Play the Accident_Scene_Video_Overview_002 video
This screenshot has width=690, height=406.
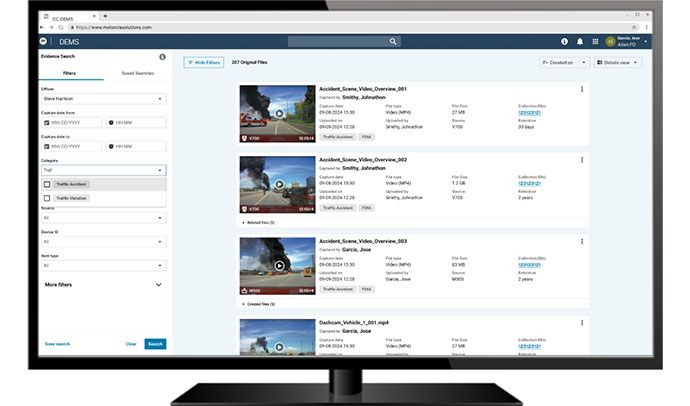pos(279,190)
